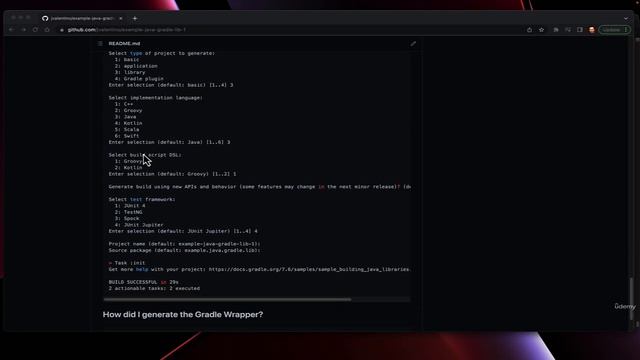Open the browser profile avatar

pyautogui.click(x=591, y=30)
